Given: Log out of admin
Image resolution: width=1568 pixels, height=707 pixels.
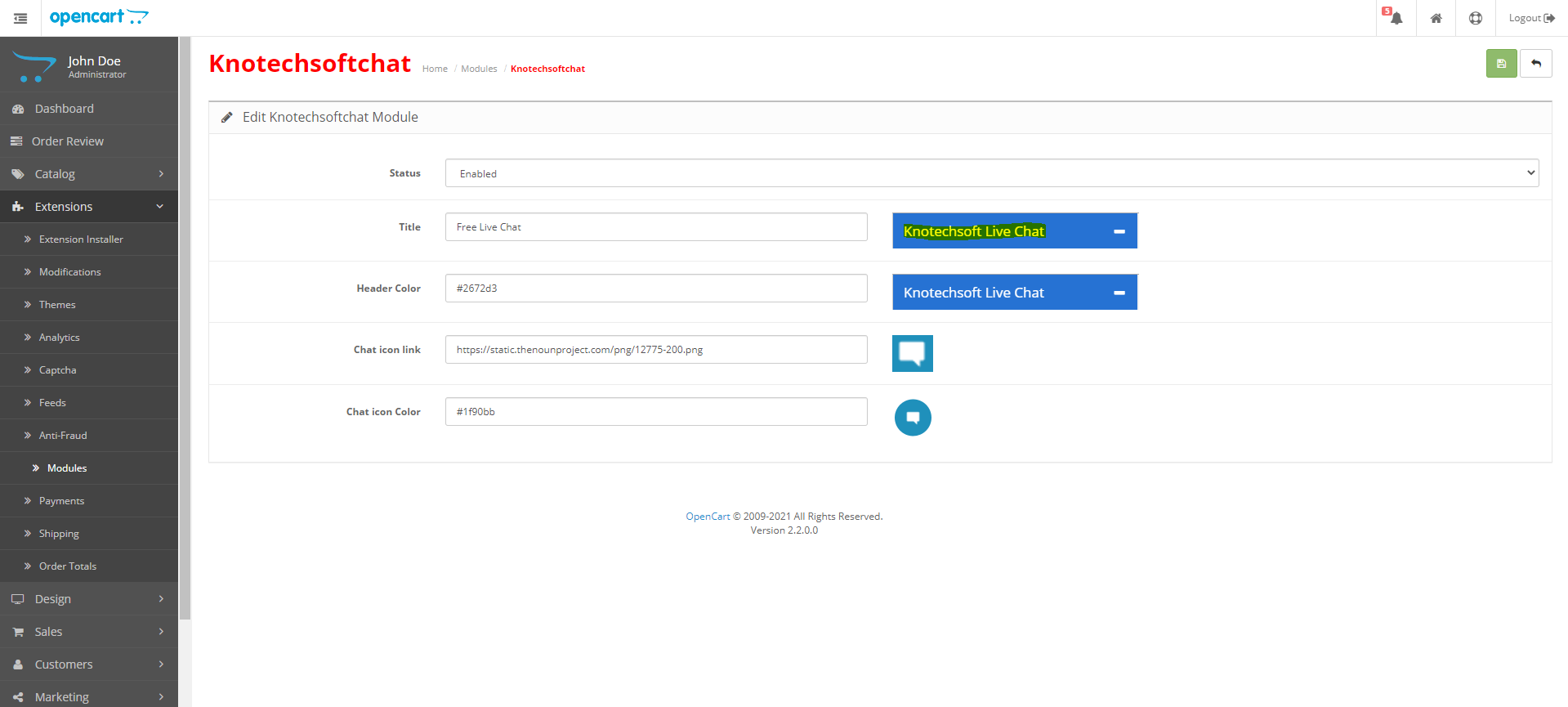Looking at the screenshot, I should pyautogui.click(x=1531, y=18).
